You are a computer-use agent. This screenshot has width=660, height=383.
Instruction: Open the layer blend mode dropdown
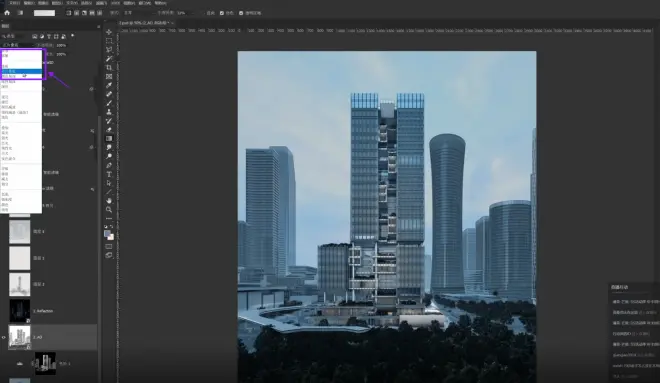(18, 45)
